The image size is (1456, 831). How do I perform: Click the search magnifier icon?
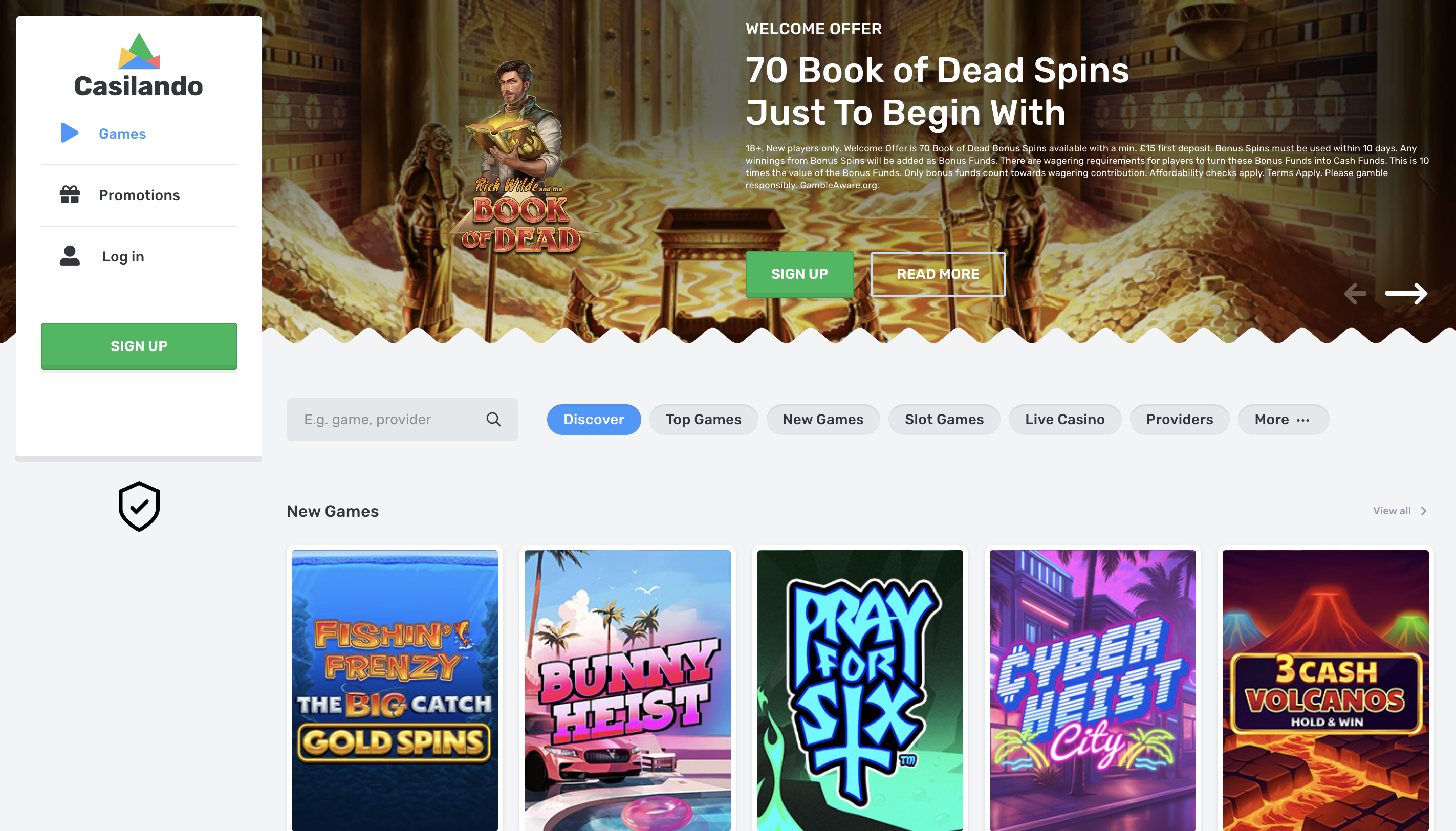(x=494, y=420)
